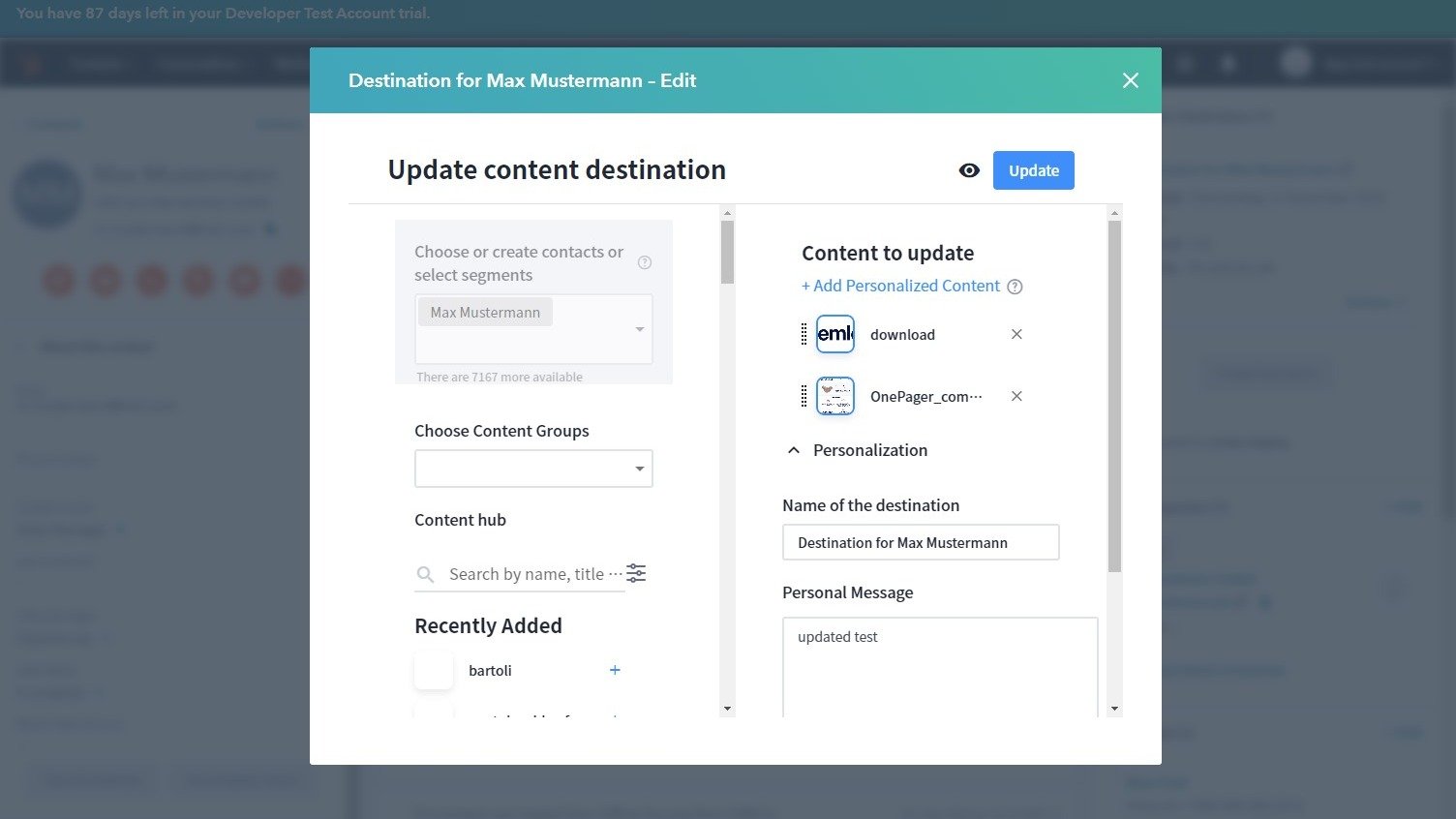Screen dimensions: 1456x819
Task: Collapse the Personalization section
Action: 794,450
